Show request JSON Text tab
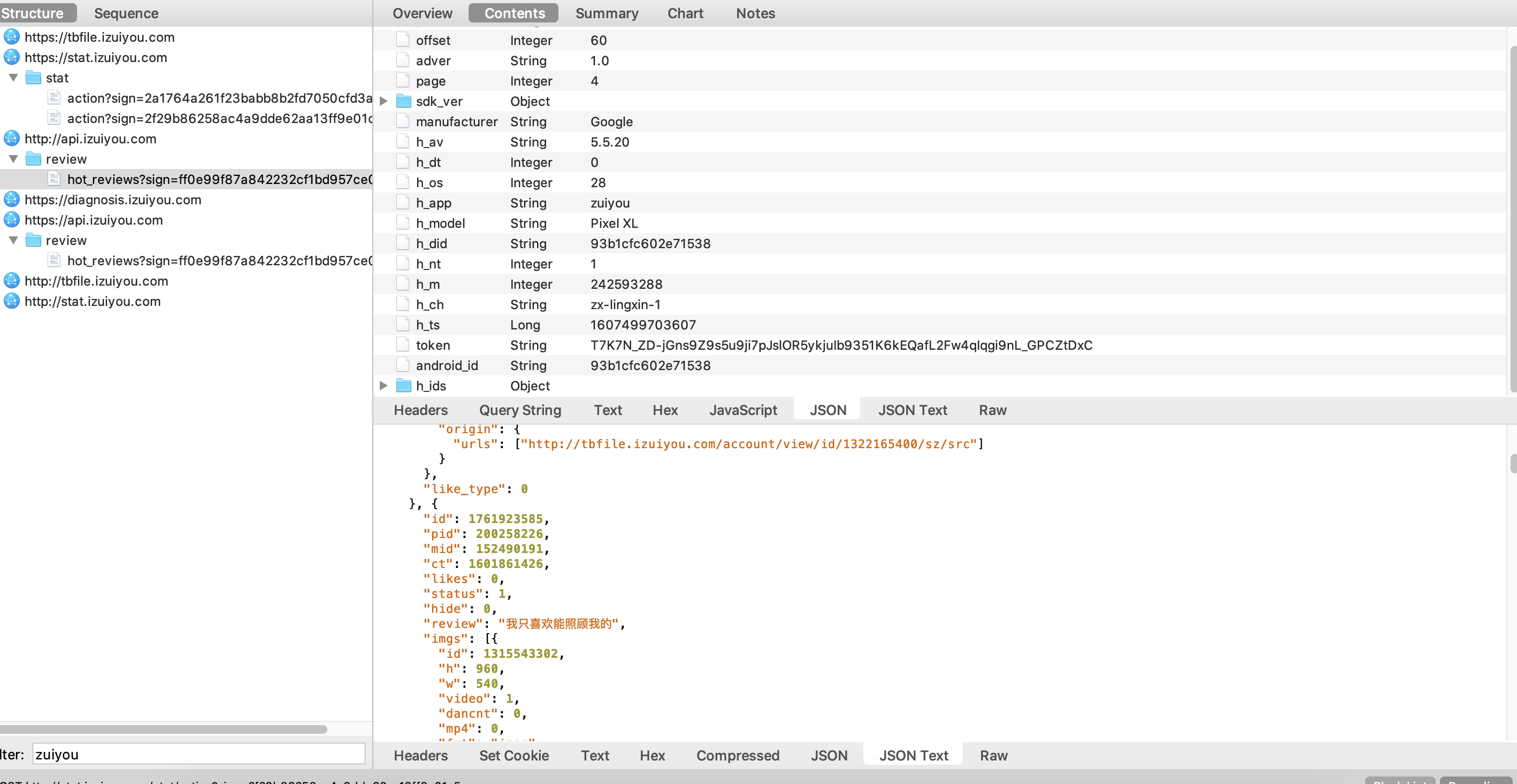Viewport: 1517px width, 784px height. pos(912,410)
